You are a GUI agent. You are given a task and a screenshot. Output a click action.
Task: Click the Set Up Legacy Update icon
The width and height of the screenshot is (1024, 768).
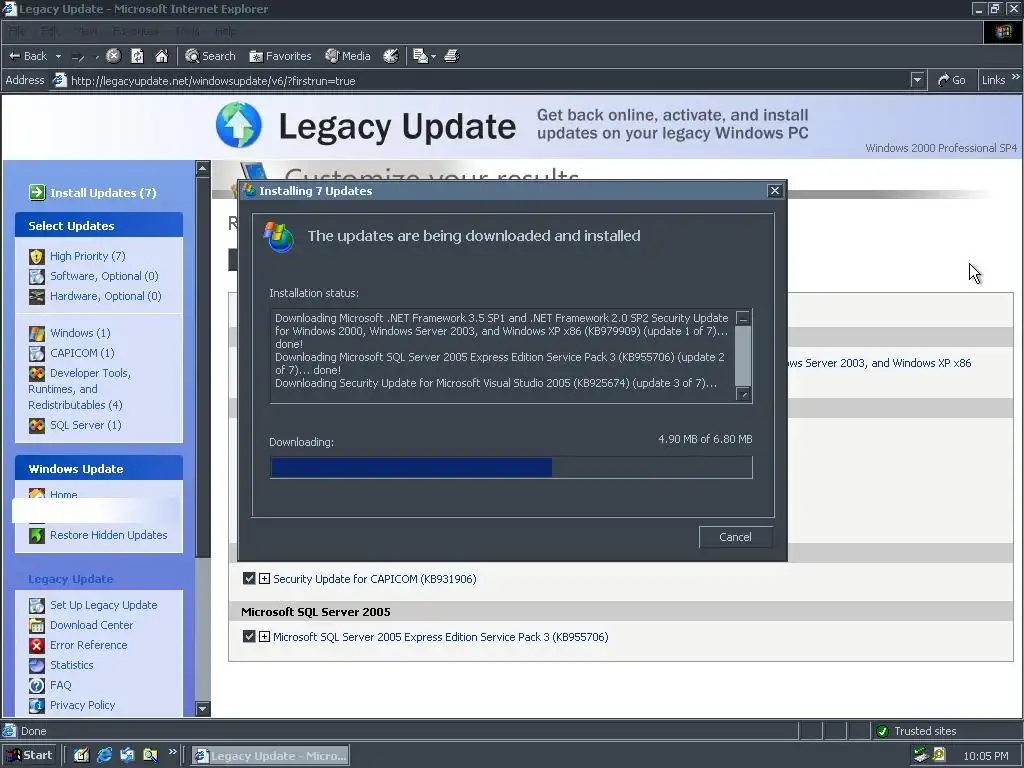tap(37, 605)
